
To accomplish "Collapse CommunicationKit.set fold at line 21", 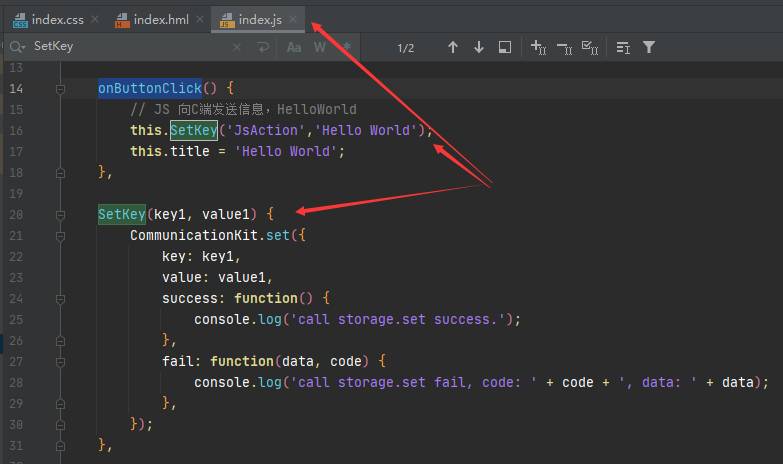I will pos(60,236).
